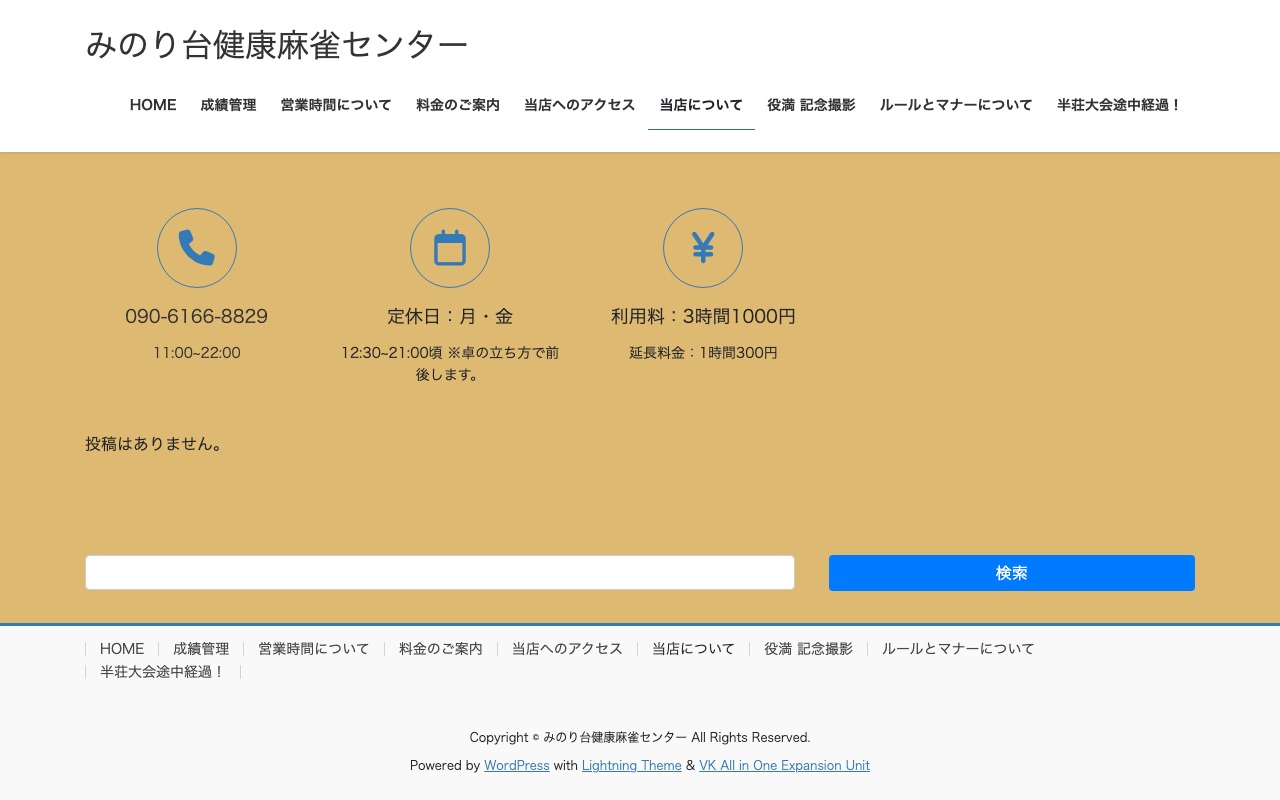Click the Lightning Theme footer link

tap(631, 765)
